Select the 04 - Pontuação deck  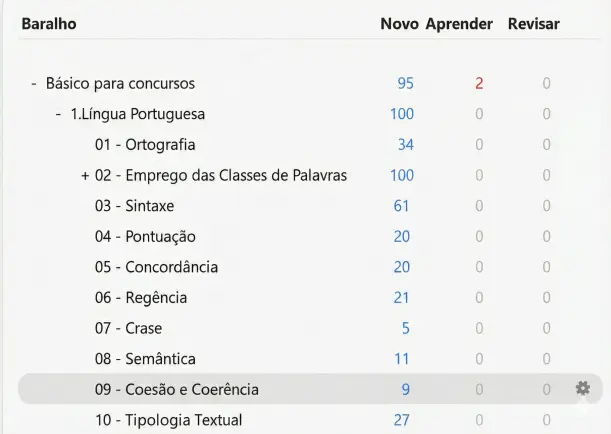(x=145, y=237)
